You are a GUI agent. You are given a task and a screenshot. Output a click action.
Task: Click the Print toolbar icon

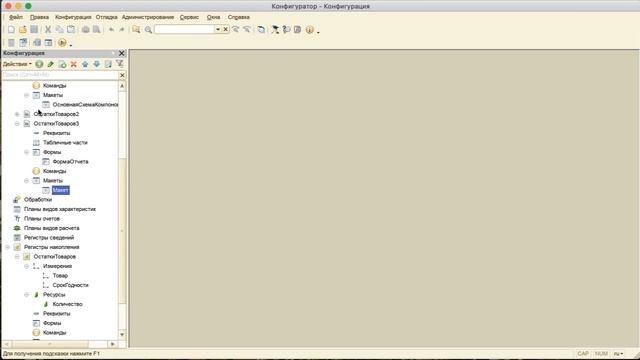point(85,29)
